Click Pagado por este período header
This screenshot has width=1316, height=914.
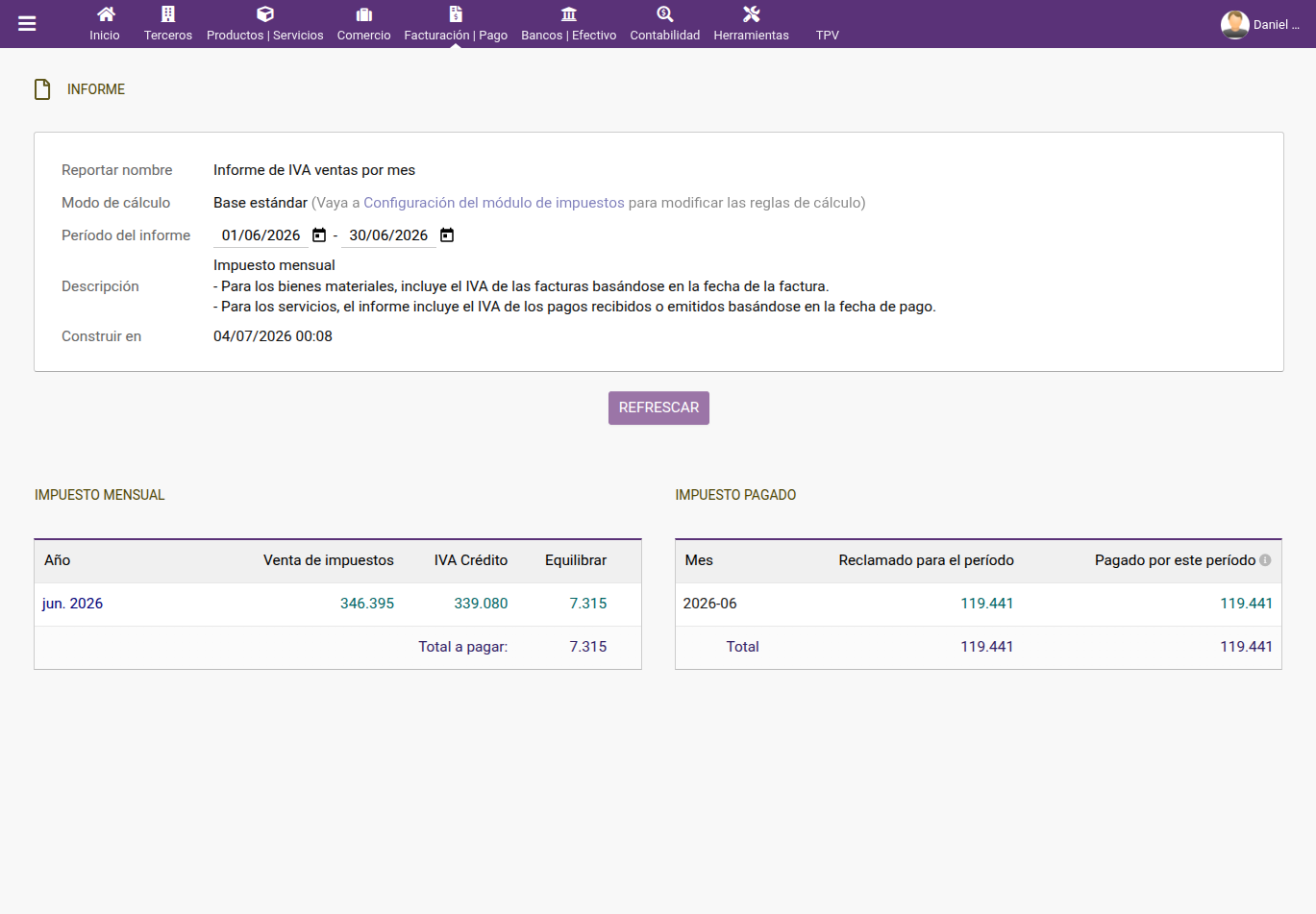tap(1175, 560)
